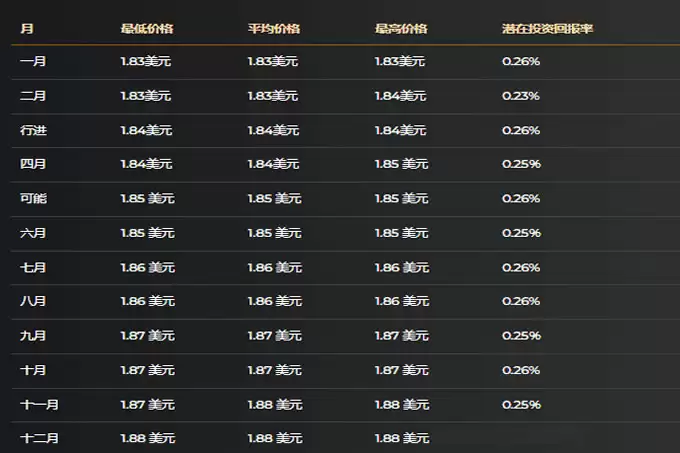Click the 八月 row label
Screen dimensions: 680x453
33,301
